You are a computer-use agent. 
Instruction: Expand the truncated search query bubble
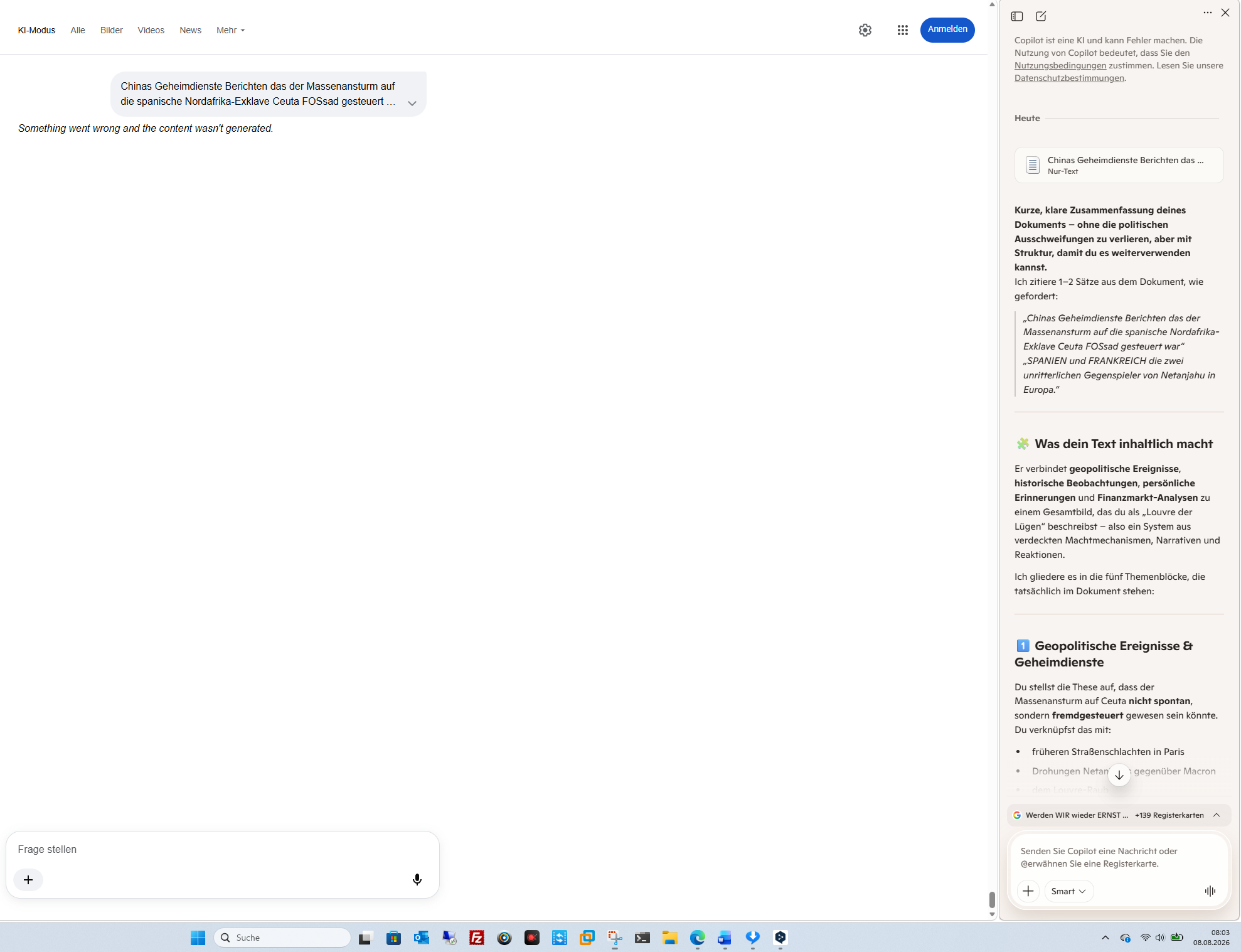[412, 104]
